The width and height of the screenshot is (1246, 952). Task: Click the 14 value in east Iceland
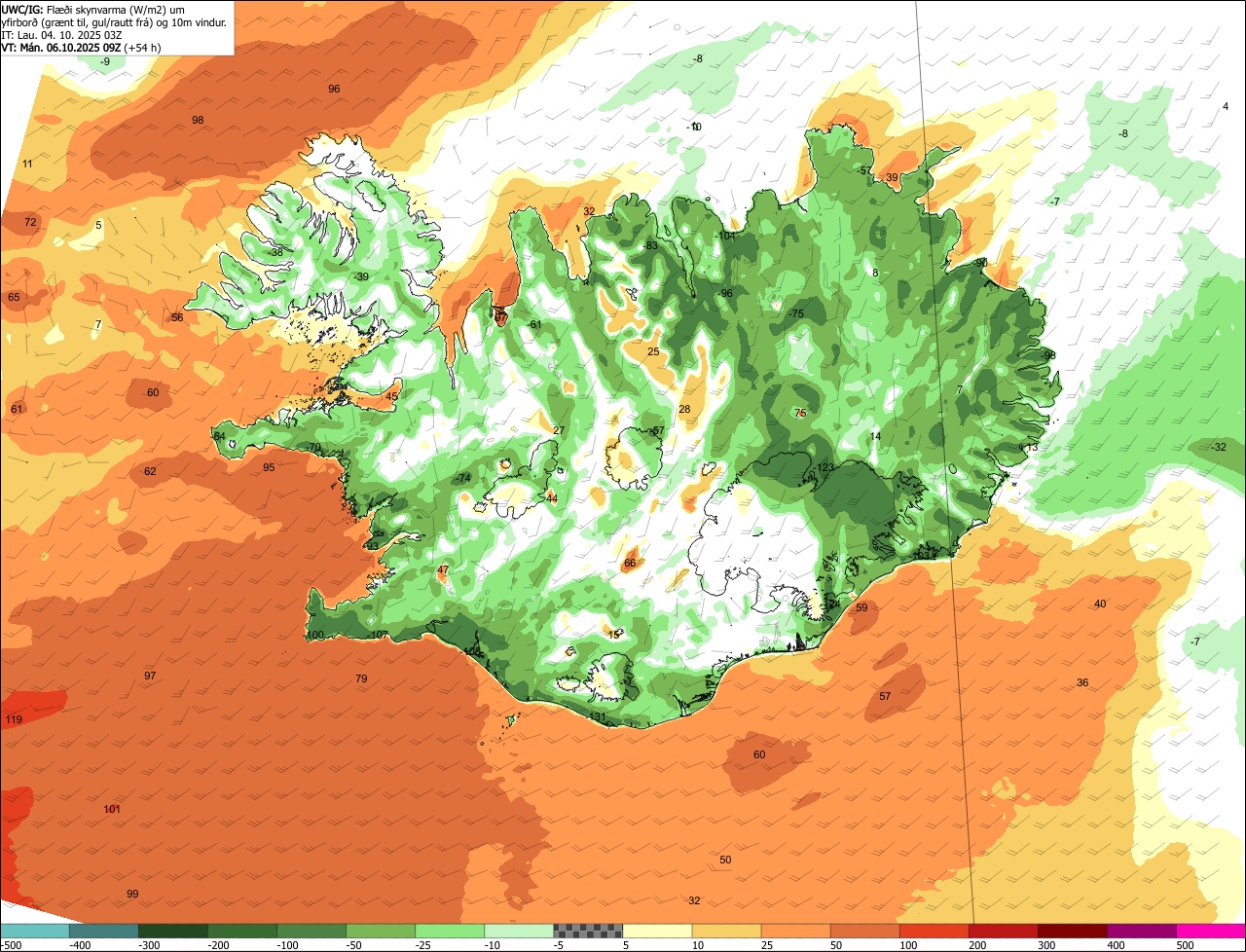[875, 436]
